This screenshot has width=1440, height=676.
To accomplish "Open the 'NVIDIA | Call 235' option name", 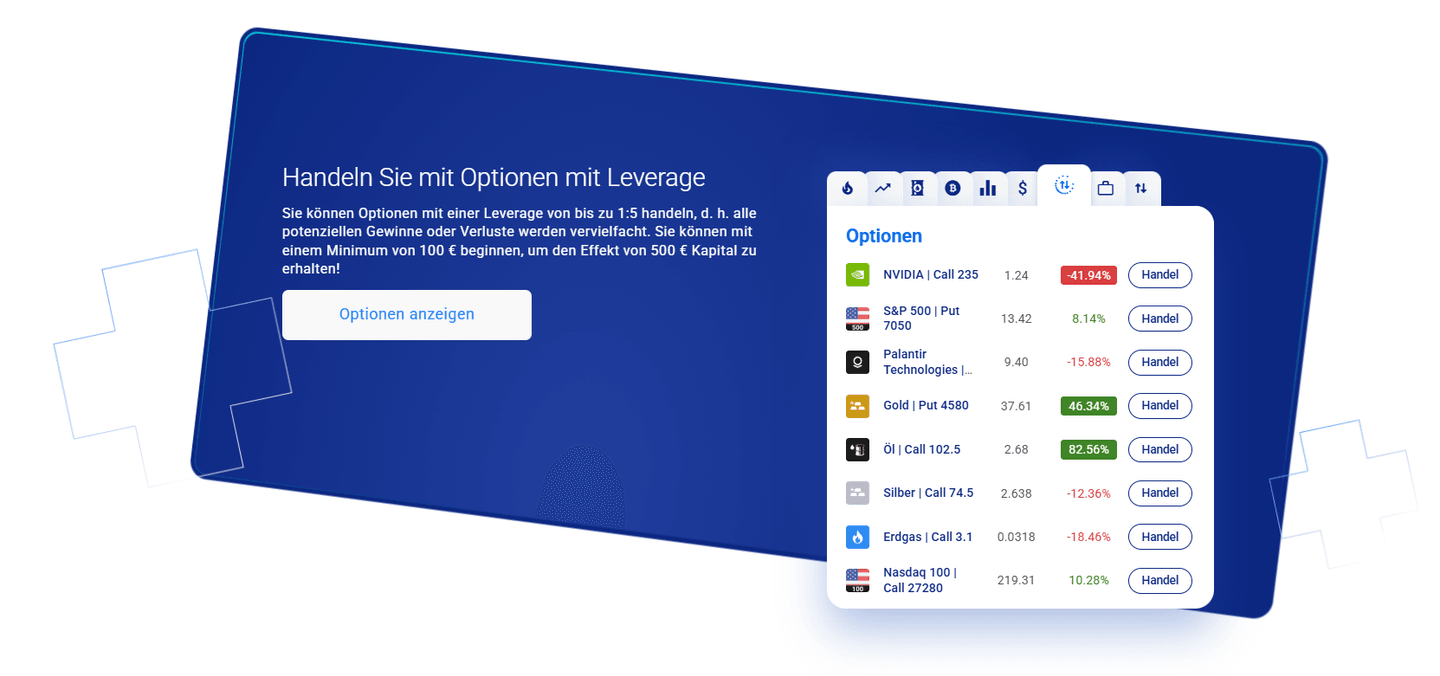I will tap(931, 275).
